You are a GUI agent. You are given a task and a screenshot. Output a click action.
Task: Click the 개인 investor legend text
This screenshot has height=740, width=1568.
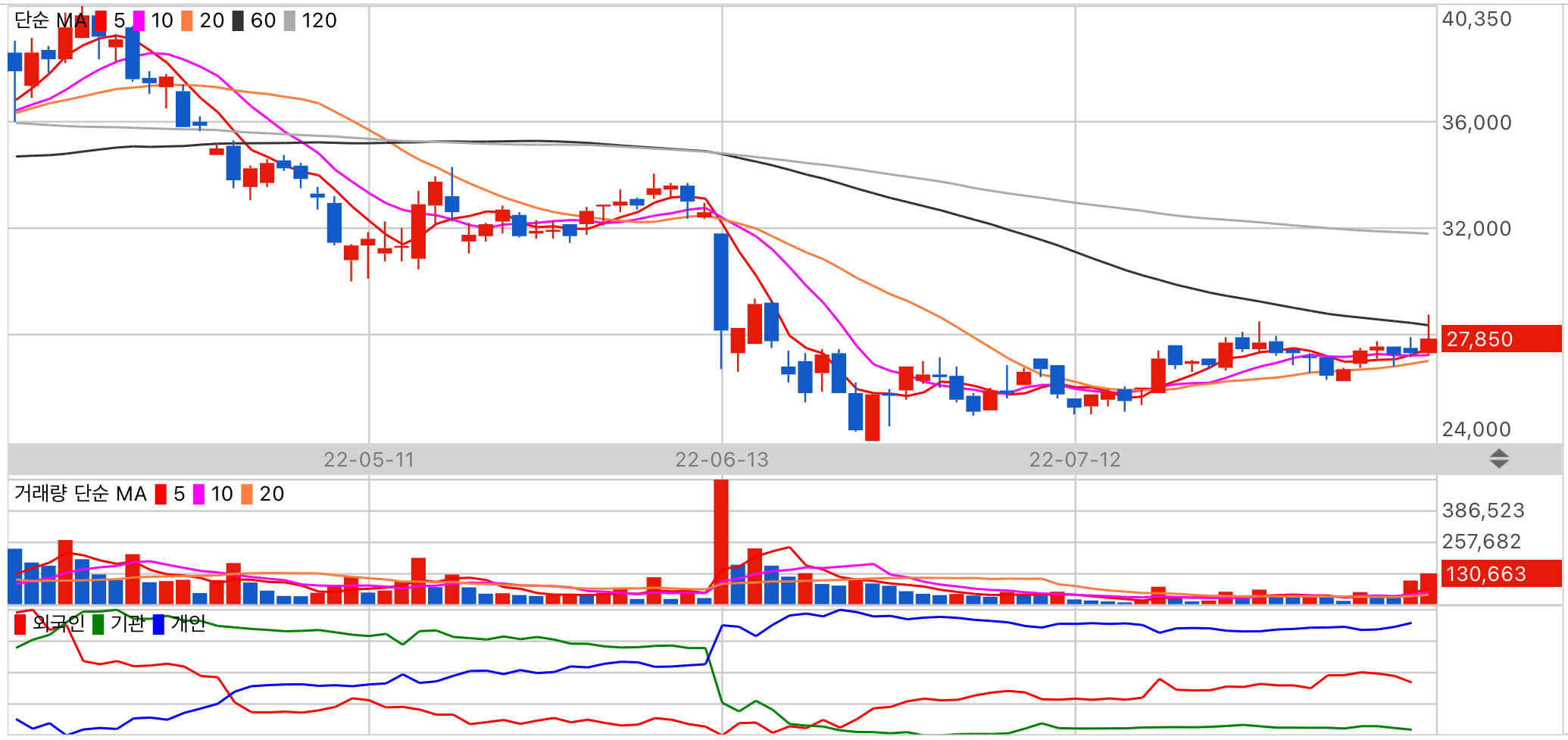(x=188, y=623)
